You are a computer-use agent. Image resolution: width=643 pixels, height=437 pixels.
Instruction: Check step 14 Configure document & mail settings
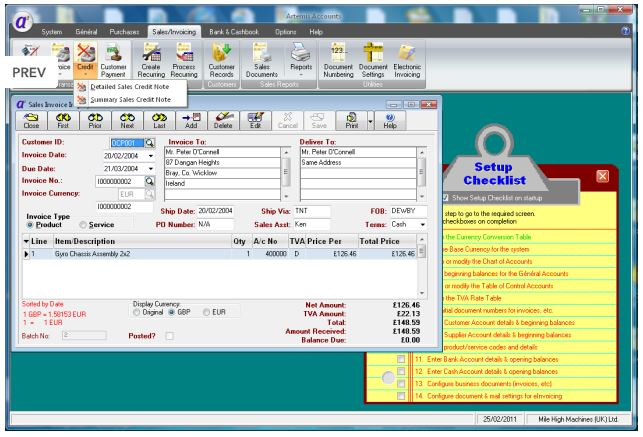point(401,396)
